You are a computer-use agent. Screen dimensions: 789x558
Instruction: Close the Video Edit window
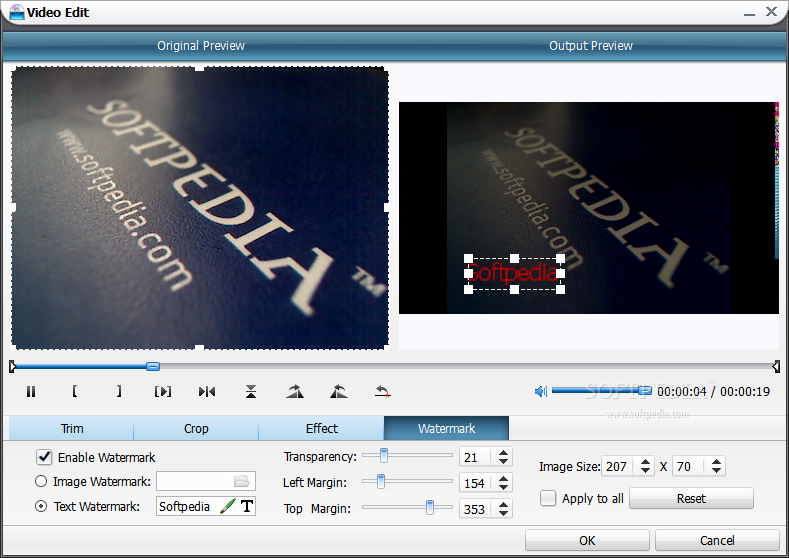click(771, 12)
